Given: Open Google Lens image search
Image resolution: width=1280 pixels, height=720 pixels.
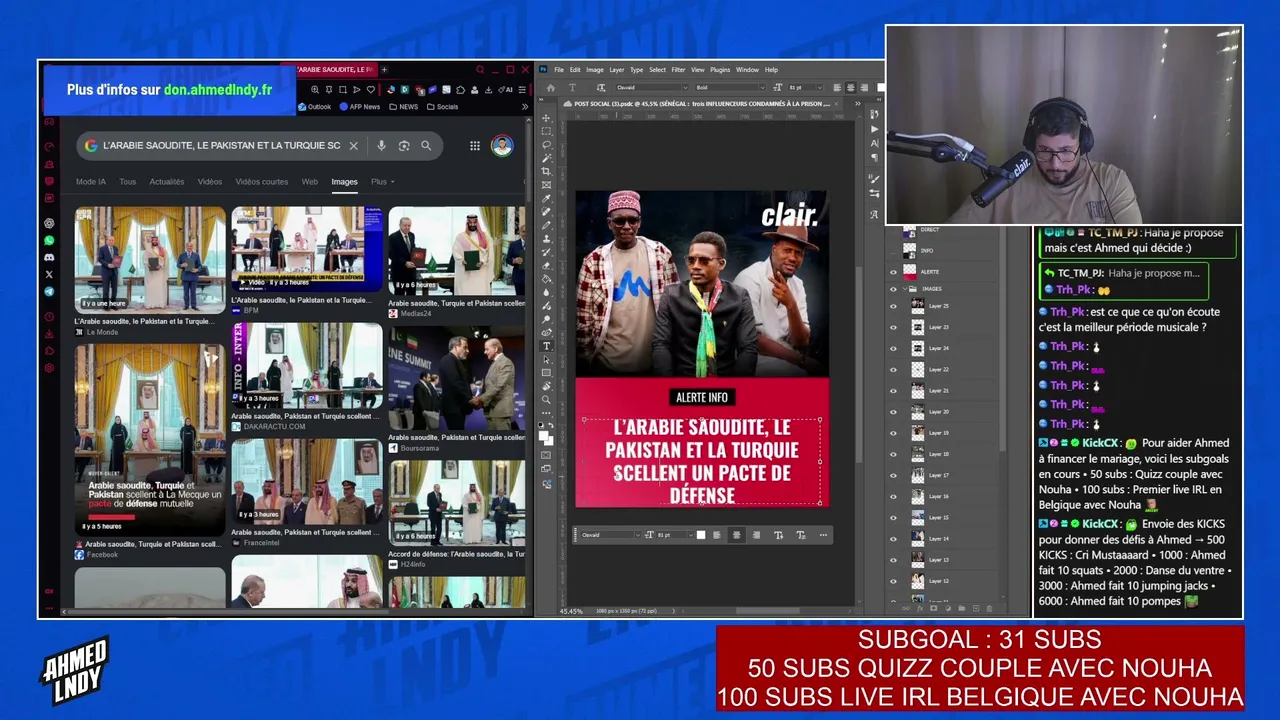Looking at the screenshot, I should pyautogui.click(x=404, y=146).
